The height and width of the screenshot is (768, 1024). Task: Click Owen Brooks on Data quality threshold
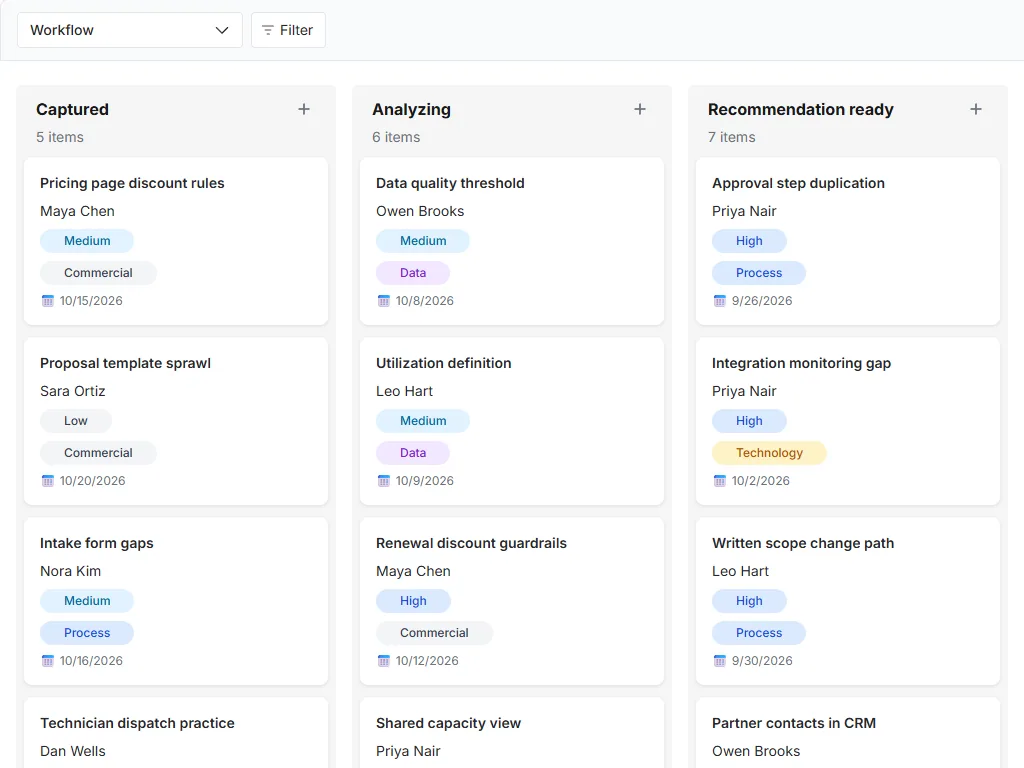(420, 212)
